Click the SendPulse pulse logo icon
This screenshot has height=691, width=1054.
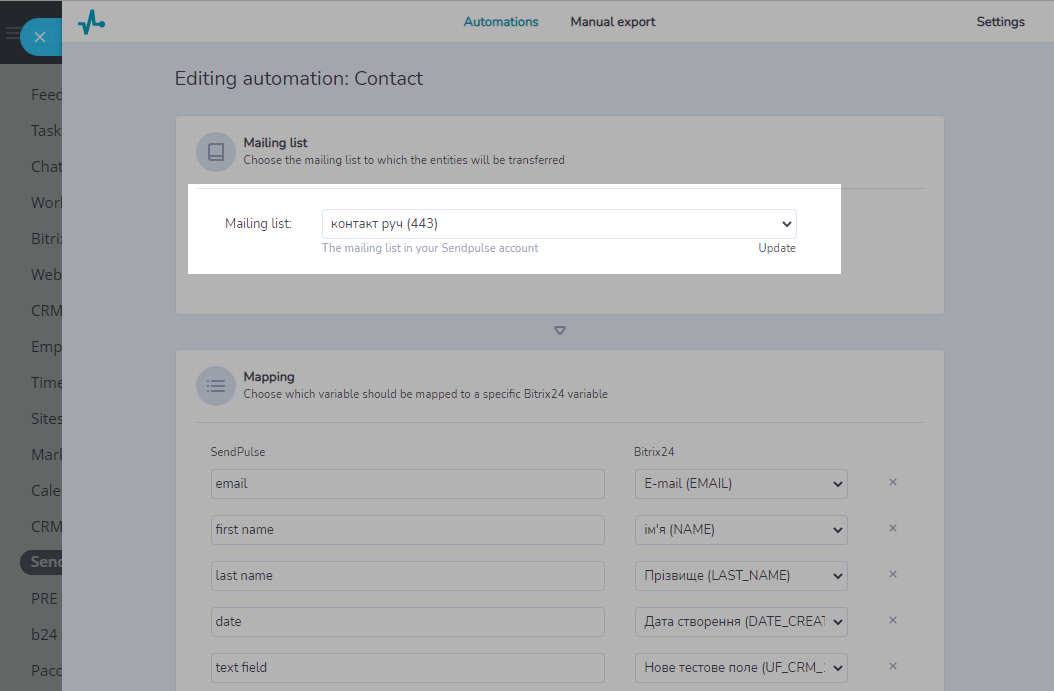coord(91,21)
